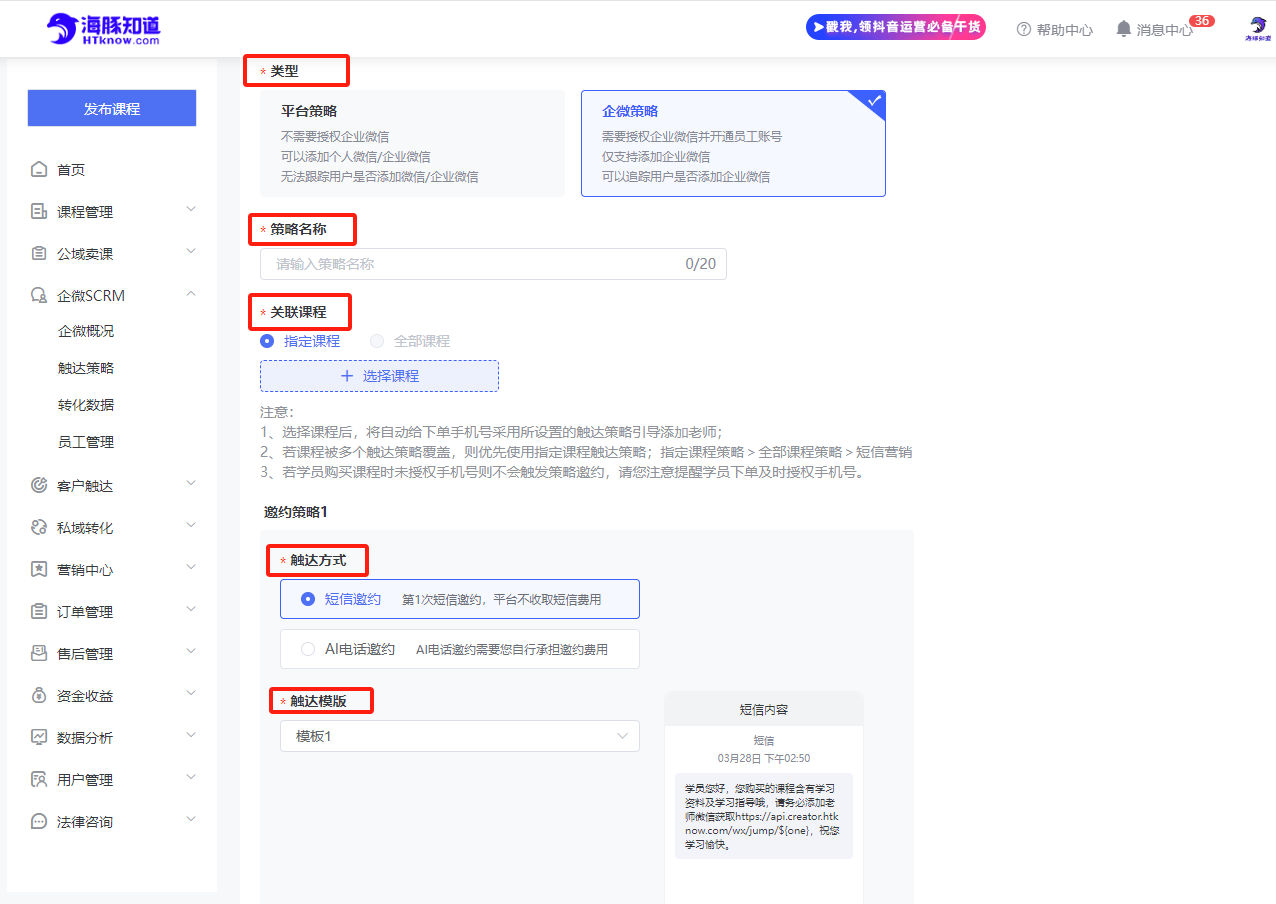Select the 平台策略 type card
This screenshot has width=1276, height=904.
(412, 144)
